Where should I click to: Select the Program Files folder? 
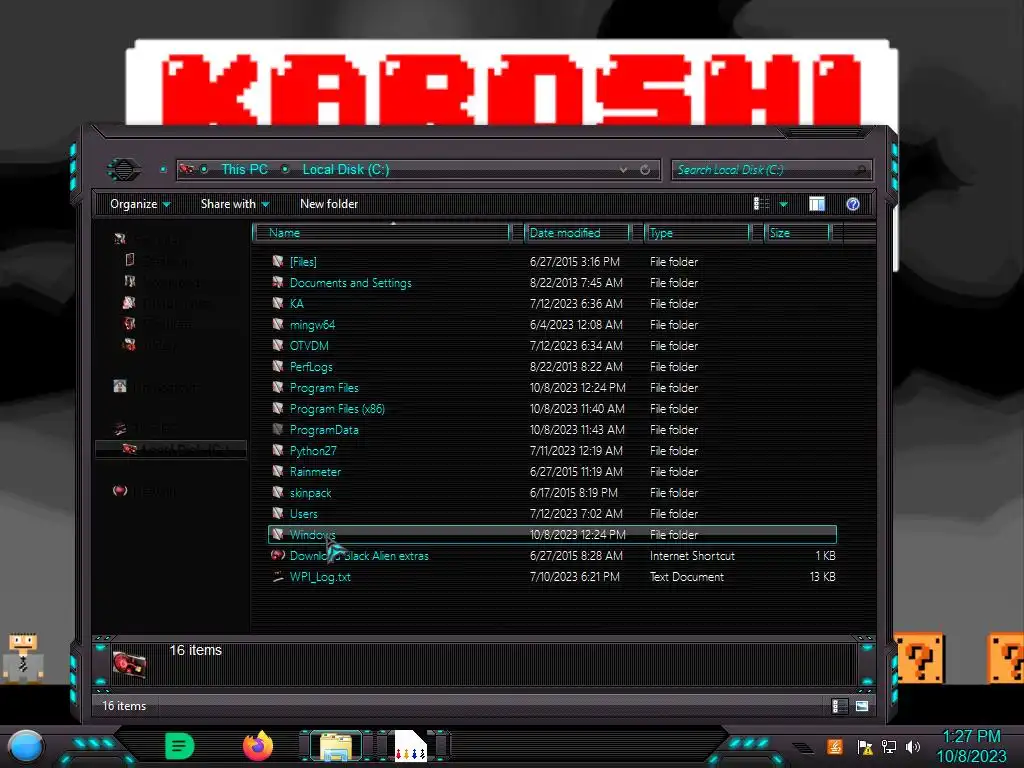324,388
